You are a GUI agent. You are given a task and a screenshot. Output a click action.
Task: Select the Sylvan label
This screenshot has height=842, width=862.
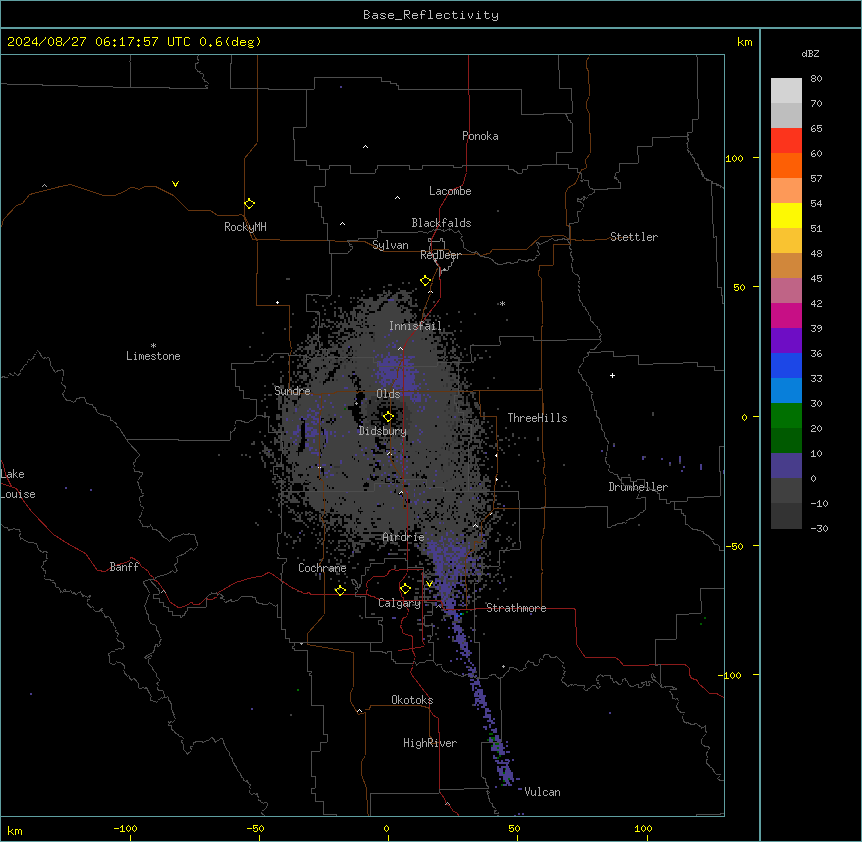(x=390, y=245)
